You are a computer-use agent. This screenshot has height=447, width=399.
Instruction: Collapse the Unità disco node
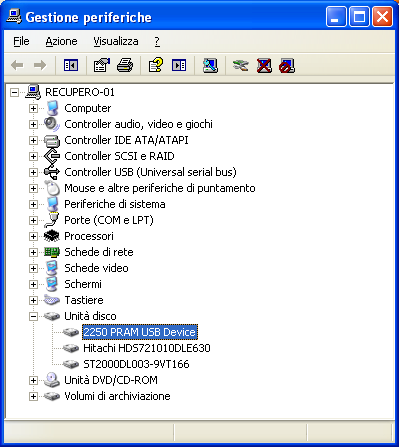coord(33,316)
